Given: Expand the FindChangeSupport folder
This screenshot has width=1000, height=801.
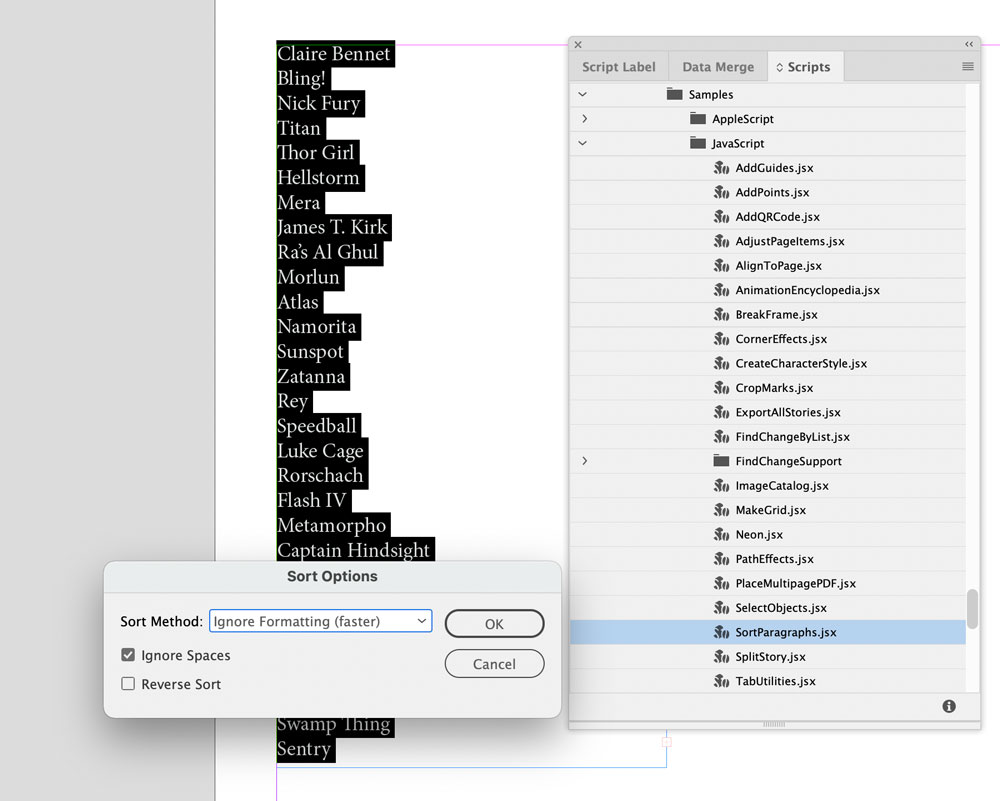Looking at the screenshot, I should click(x=585, y=460).
